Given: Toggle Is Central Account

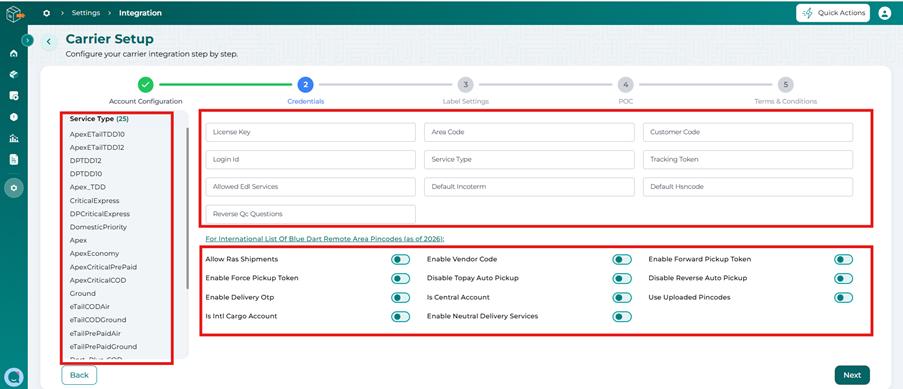Looking at the screenshot, I should (x=622, y=298).
